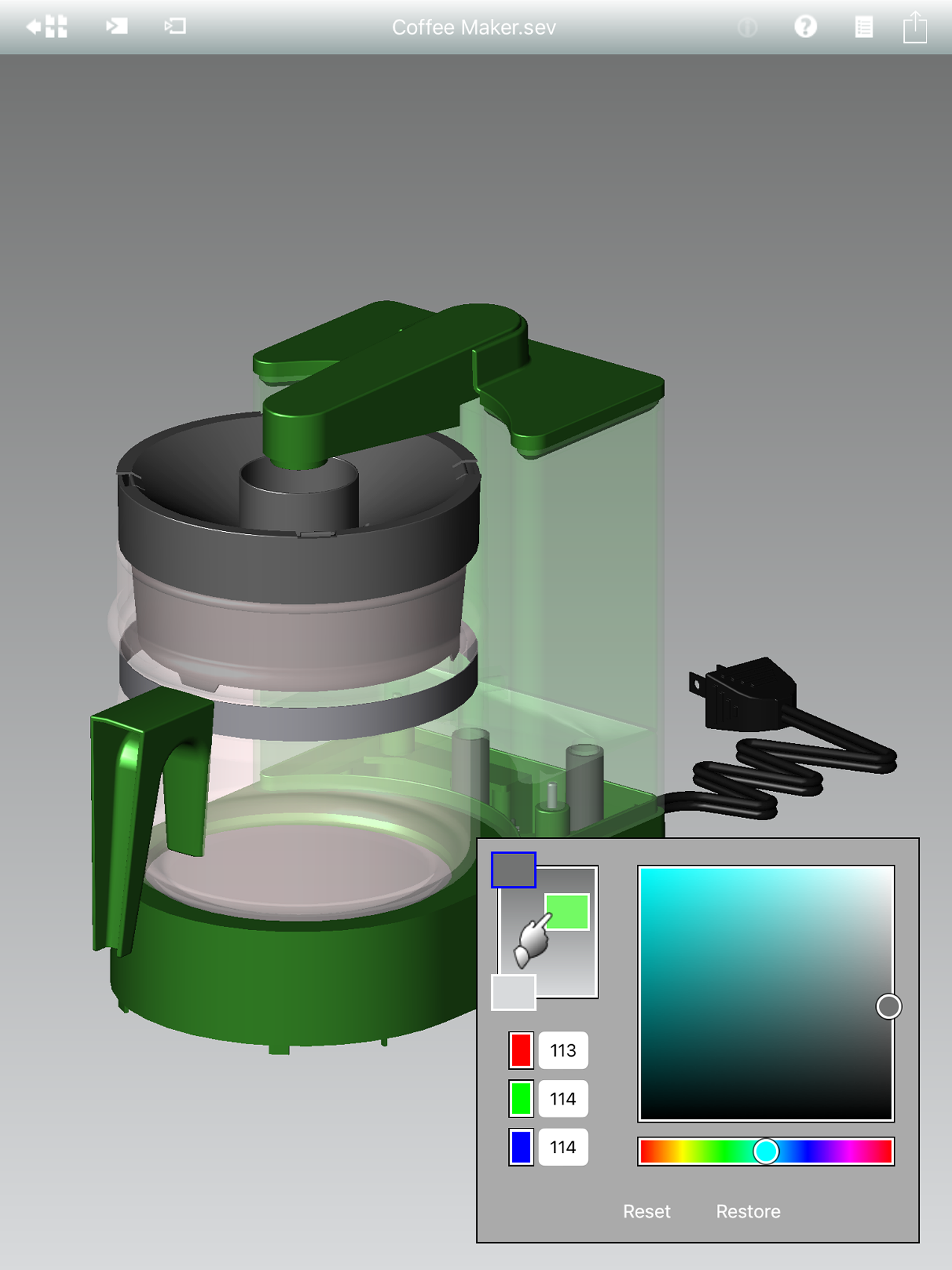
Task: Click the filled-arrow view icon in toolbar
Action: (117, 26)
